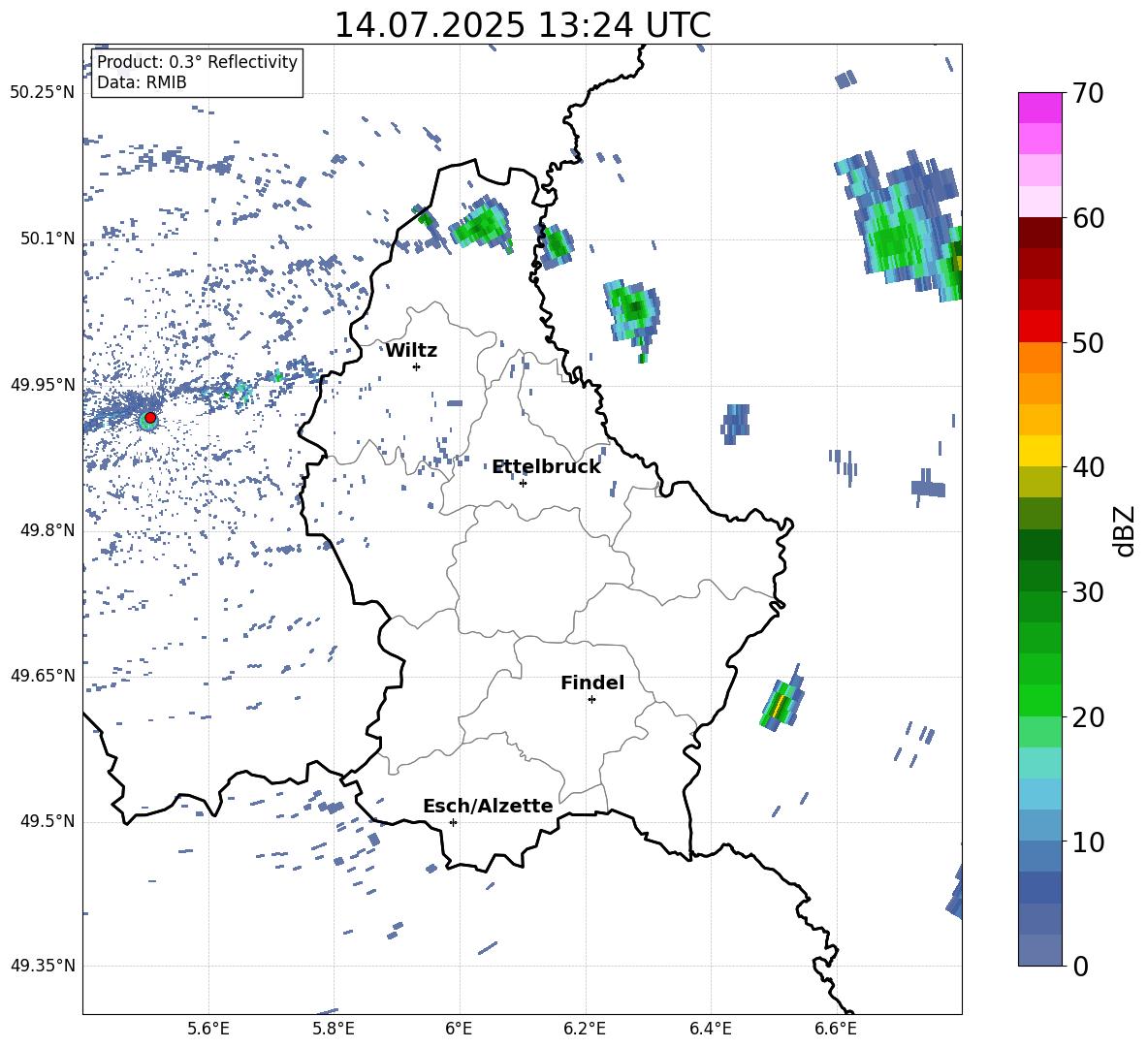Click the 49.95°N latitude label
The height and width of the screenshot is (1048, 1148).
click(x=43, y=384)
